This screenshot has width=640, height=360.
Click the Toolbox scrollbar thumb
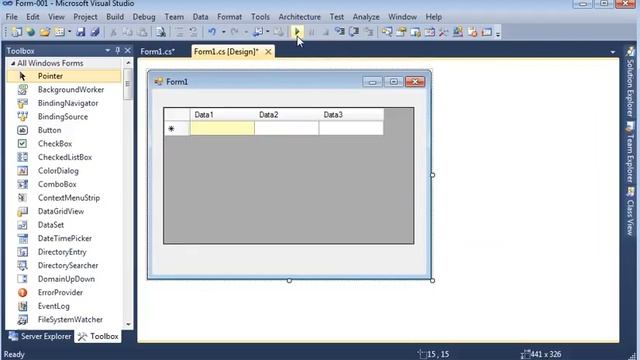(128, 84)
